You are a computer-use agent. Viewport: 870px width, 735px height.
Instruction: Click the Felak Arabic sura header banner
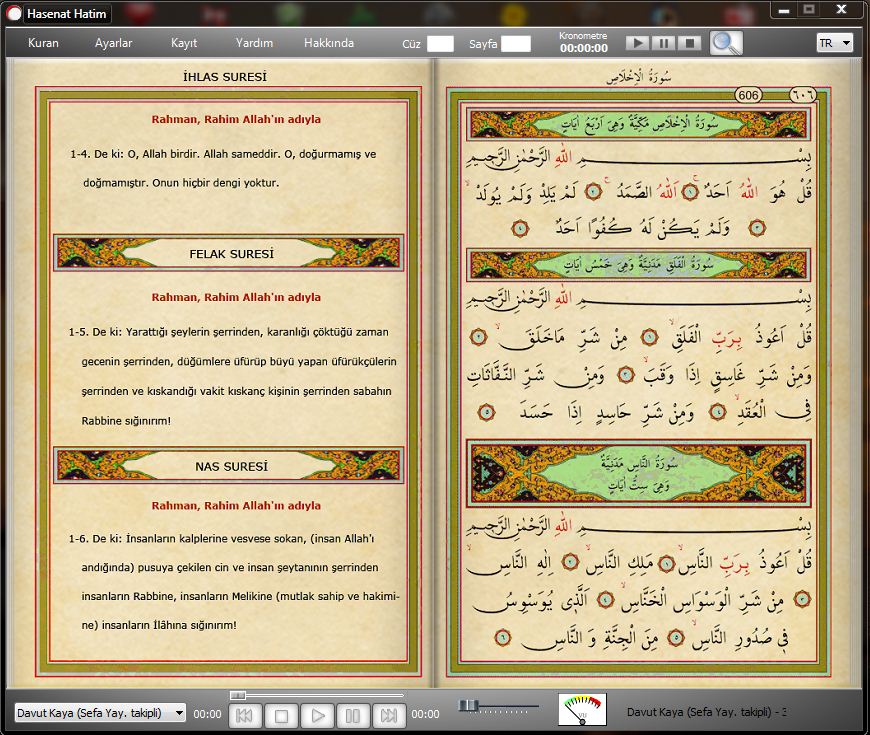639,265
